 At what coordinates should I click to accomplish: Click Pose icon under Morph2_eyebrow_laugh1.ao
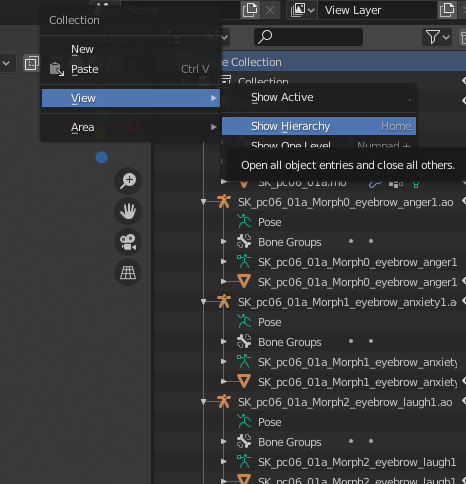pos(244,421)
